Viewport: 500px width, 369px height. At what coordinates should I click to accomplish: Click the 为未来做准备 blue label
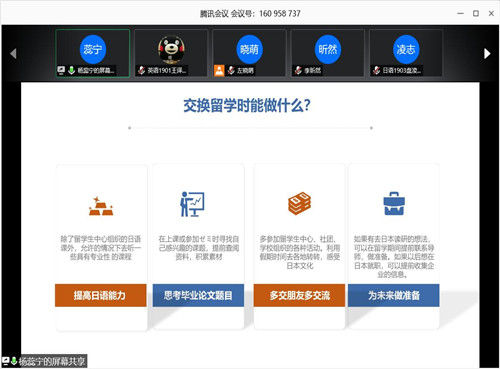pos(394,295)
